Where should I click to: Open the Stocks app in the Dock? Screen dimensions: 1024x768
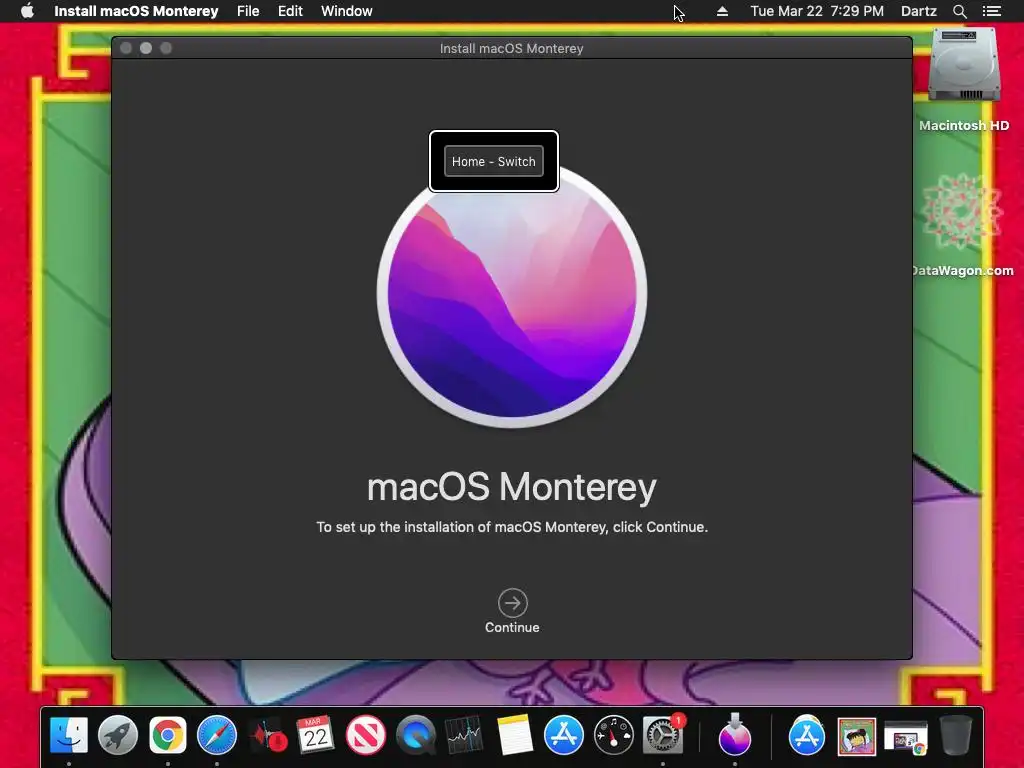pos(464,735)
